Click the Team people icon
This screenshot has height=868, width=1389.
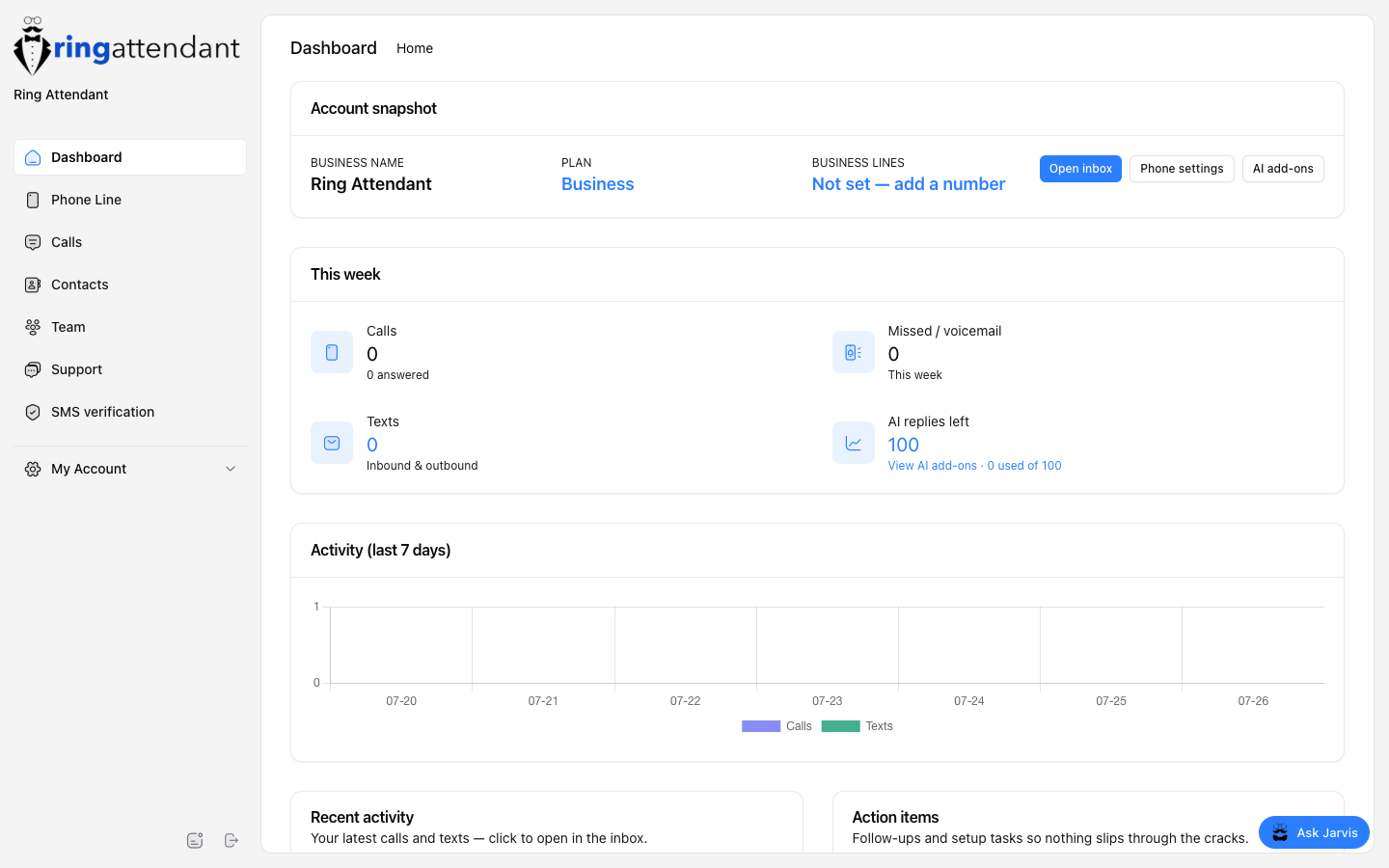[x=33, y=327]
